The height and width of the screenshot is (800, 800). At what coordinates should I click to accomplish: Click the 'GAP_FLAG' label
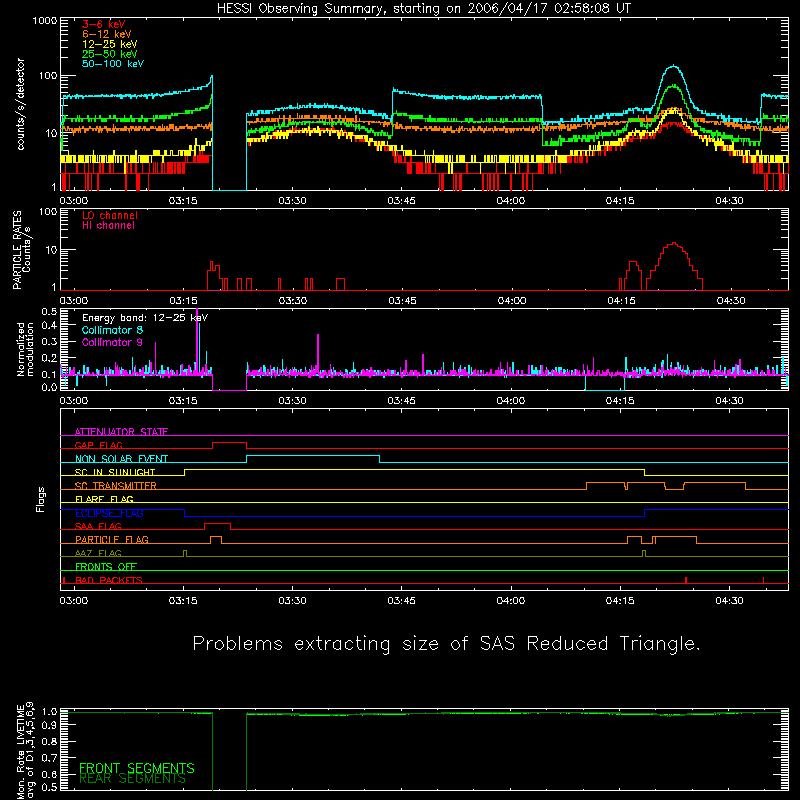pyautogui.click(x=98, y=445)
